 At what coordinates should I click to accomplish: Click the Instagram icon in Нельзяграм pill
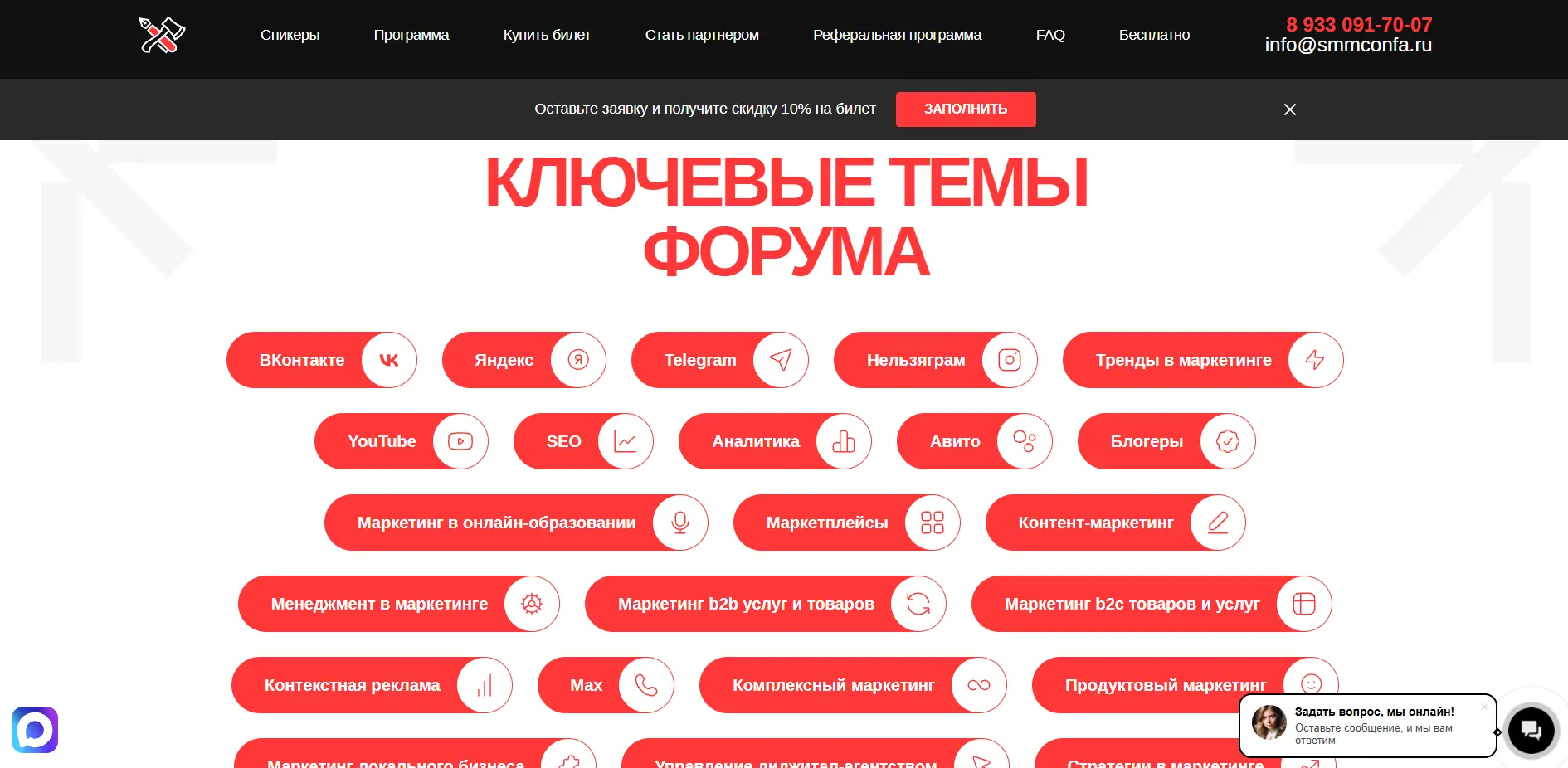[1010, 360]
